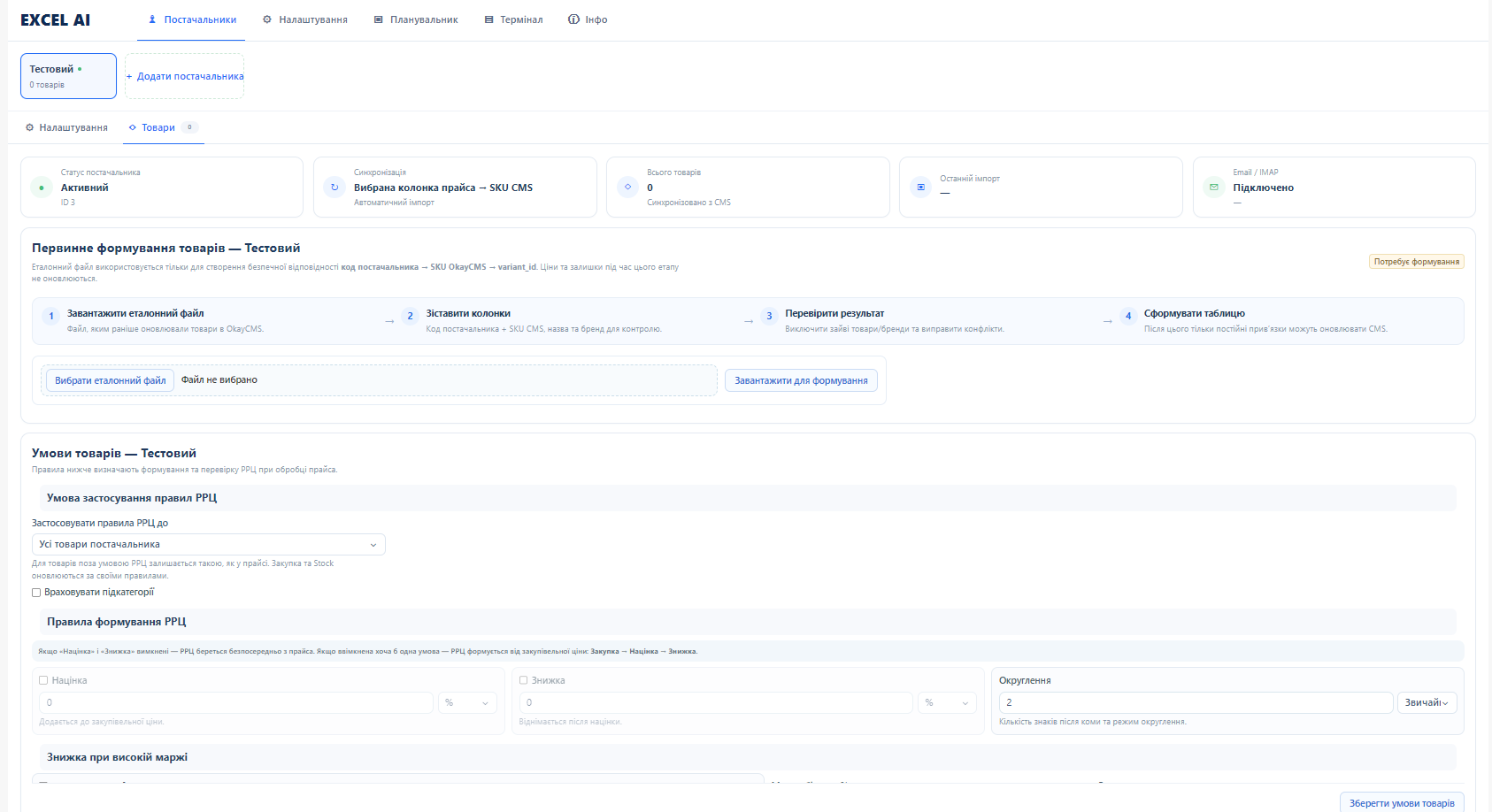This screenshot has height=812, width=1492.
Task: Click text 'Вибрана колонка прайса → SKU CMS'
Action: point(443,188)
